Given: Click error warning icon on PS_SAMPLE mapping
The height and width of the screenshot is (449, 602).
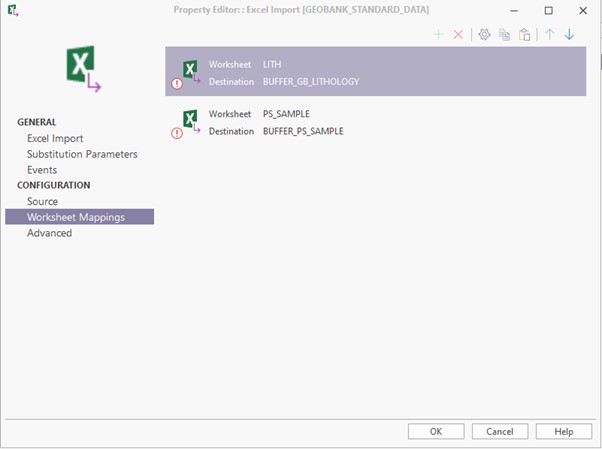Looking at the screenshot, I should point(177,133).
